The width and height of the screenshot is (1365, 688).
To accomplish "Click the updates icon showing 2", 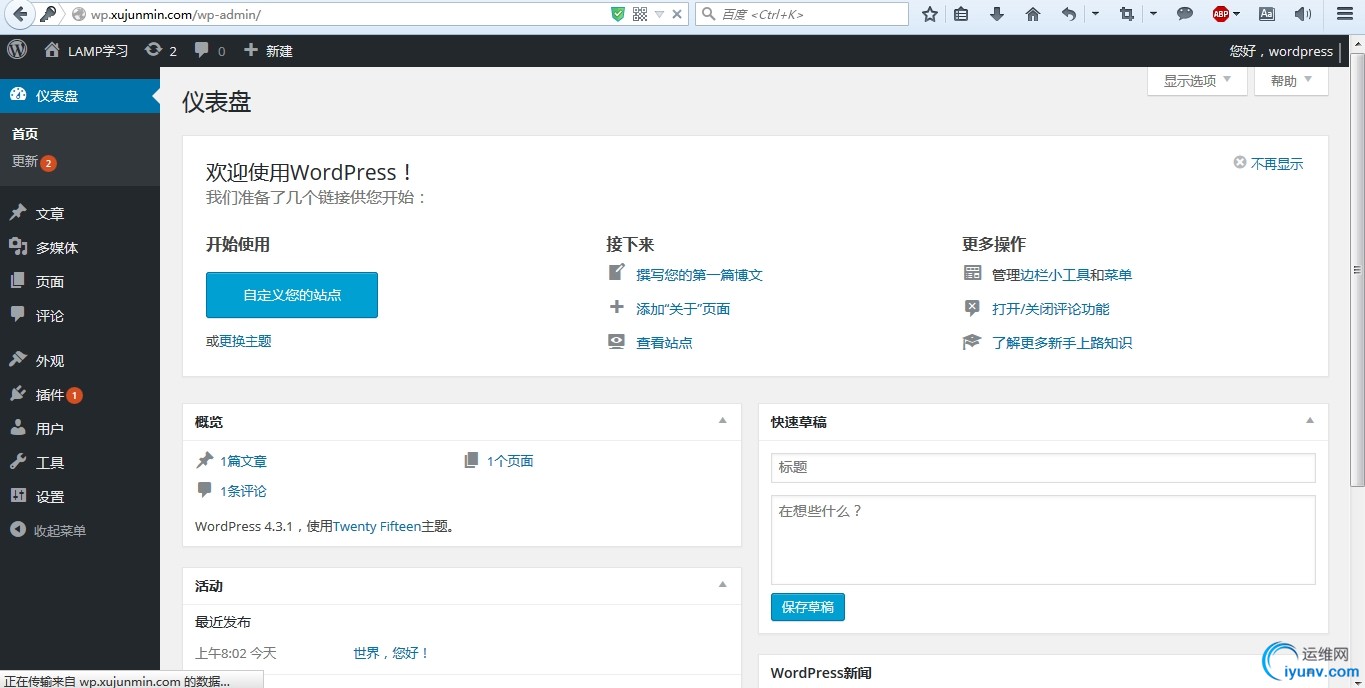I will click(161, 51).
